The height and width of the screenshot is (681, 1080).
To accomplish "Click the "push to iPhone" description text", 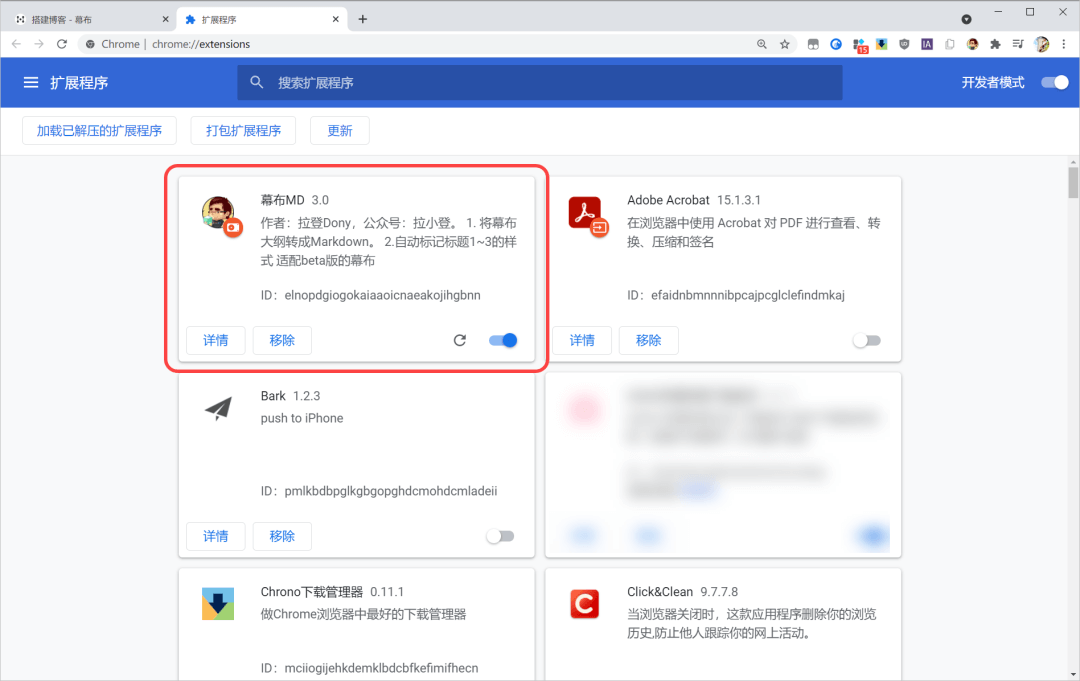I will (x=302, y=418).
